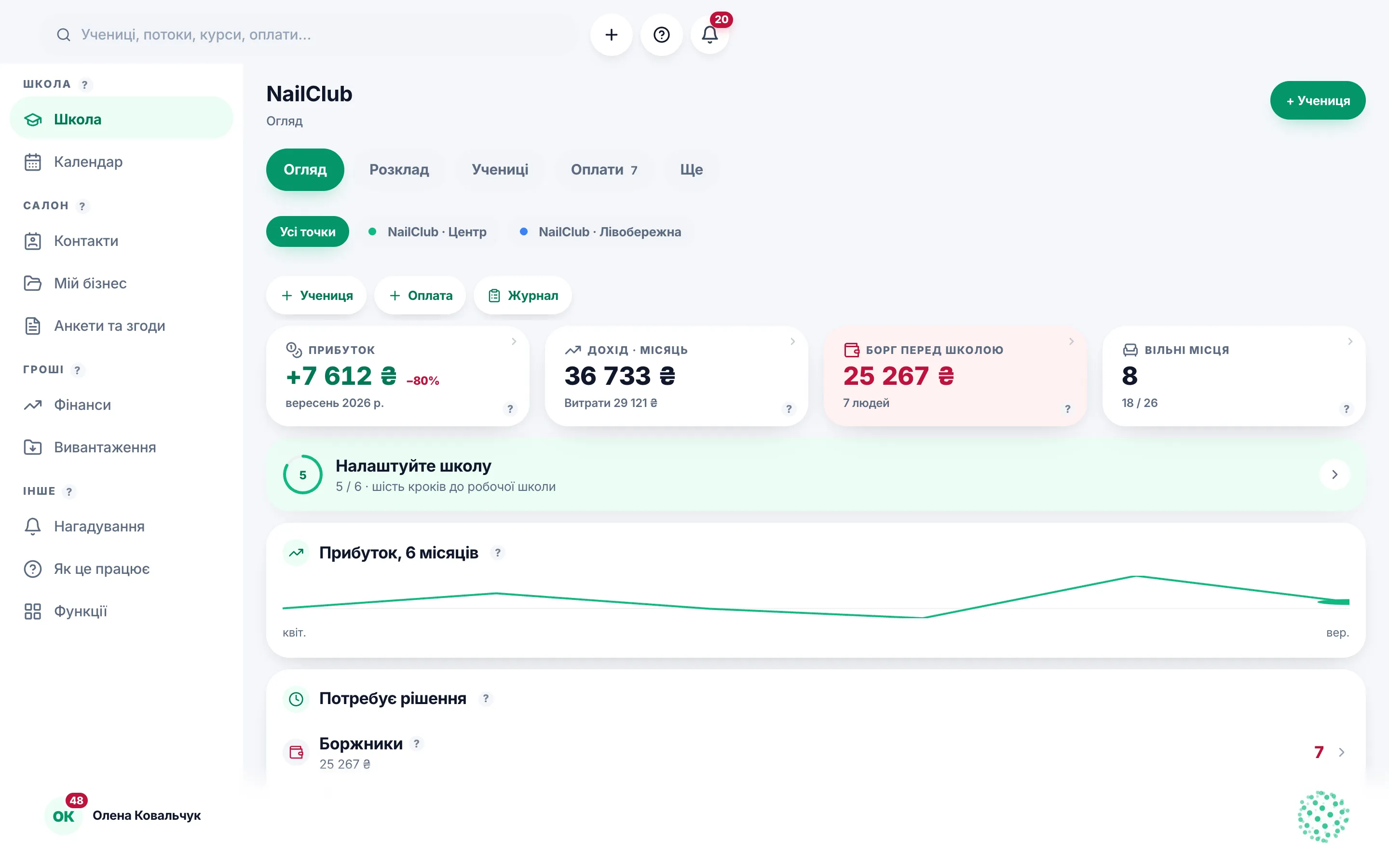Image resolution: width=1389 pixels, height=868 pixels.
Task: Expand the Боржники row chevron
Action: coord(1341,753)
